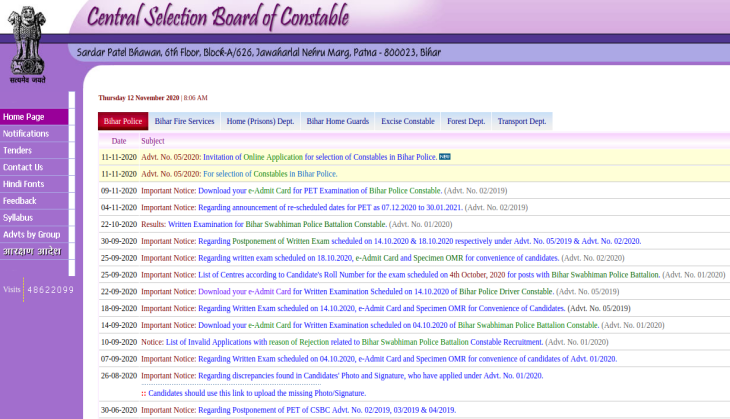Image resolution: width=730 pixels, height=419 pixels.
Task: Open Syllabus sidebar link
Action: coord(34,217)
